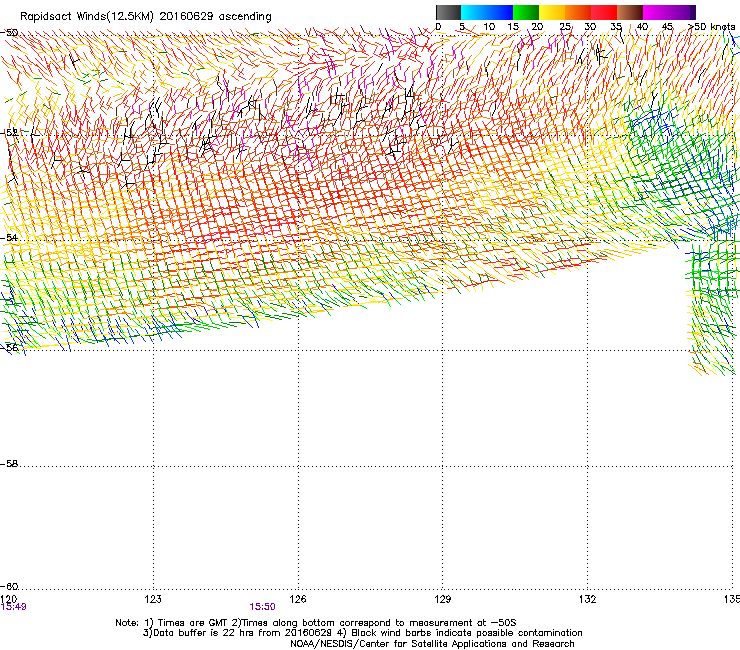Image resolution: width=740 pixels, height=650 pixels.
Task: Click the gray 0-5 knots color swatch
Action: pyautogui.click(x=448, y=12)
